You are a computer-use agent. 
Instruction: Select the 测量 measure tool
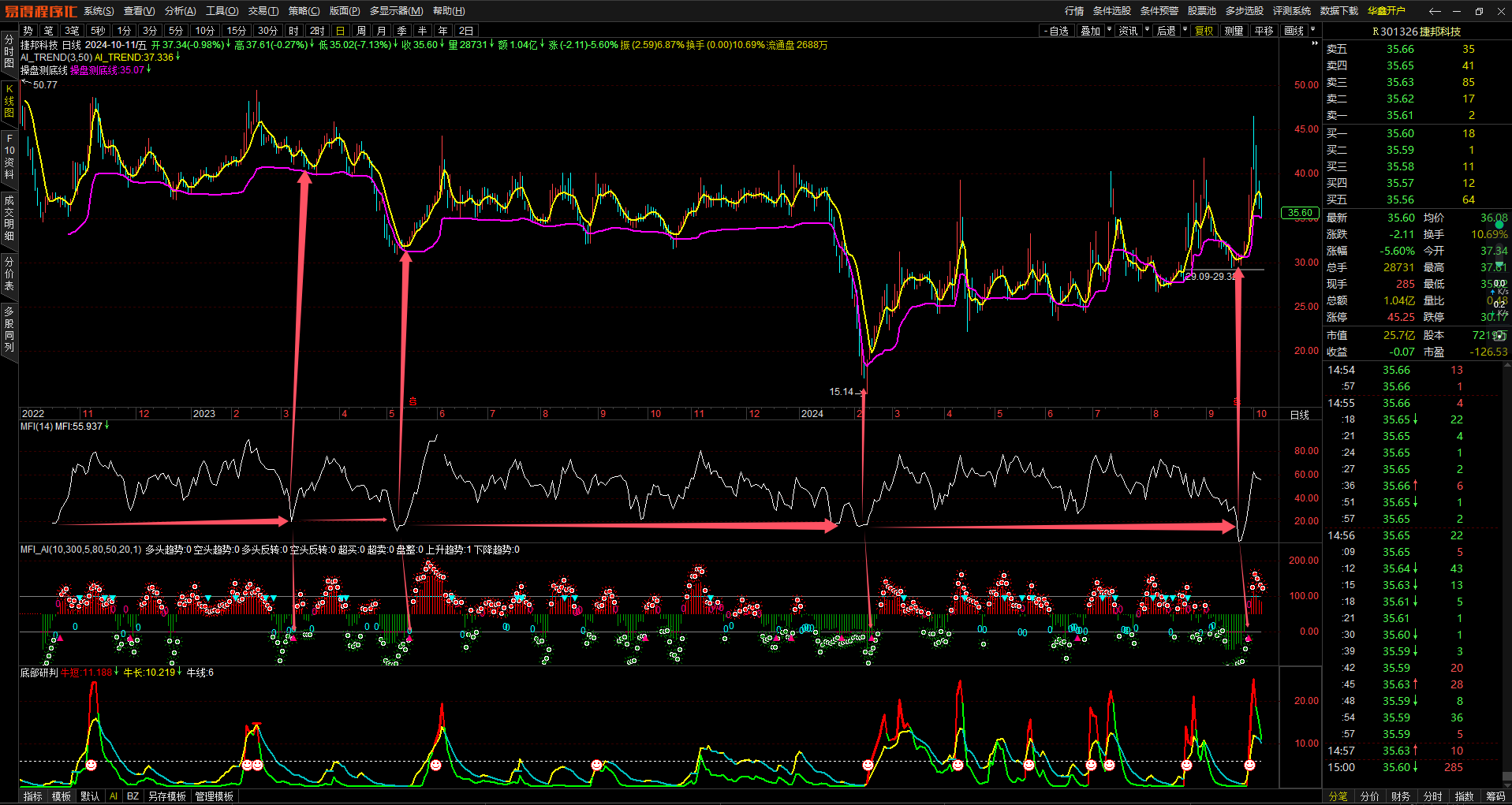point(1234,31)
